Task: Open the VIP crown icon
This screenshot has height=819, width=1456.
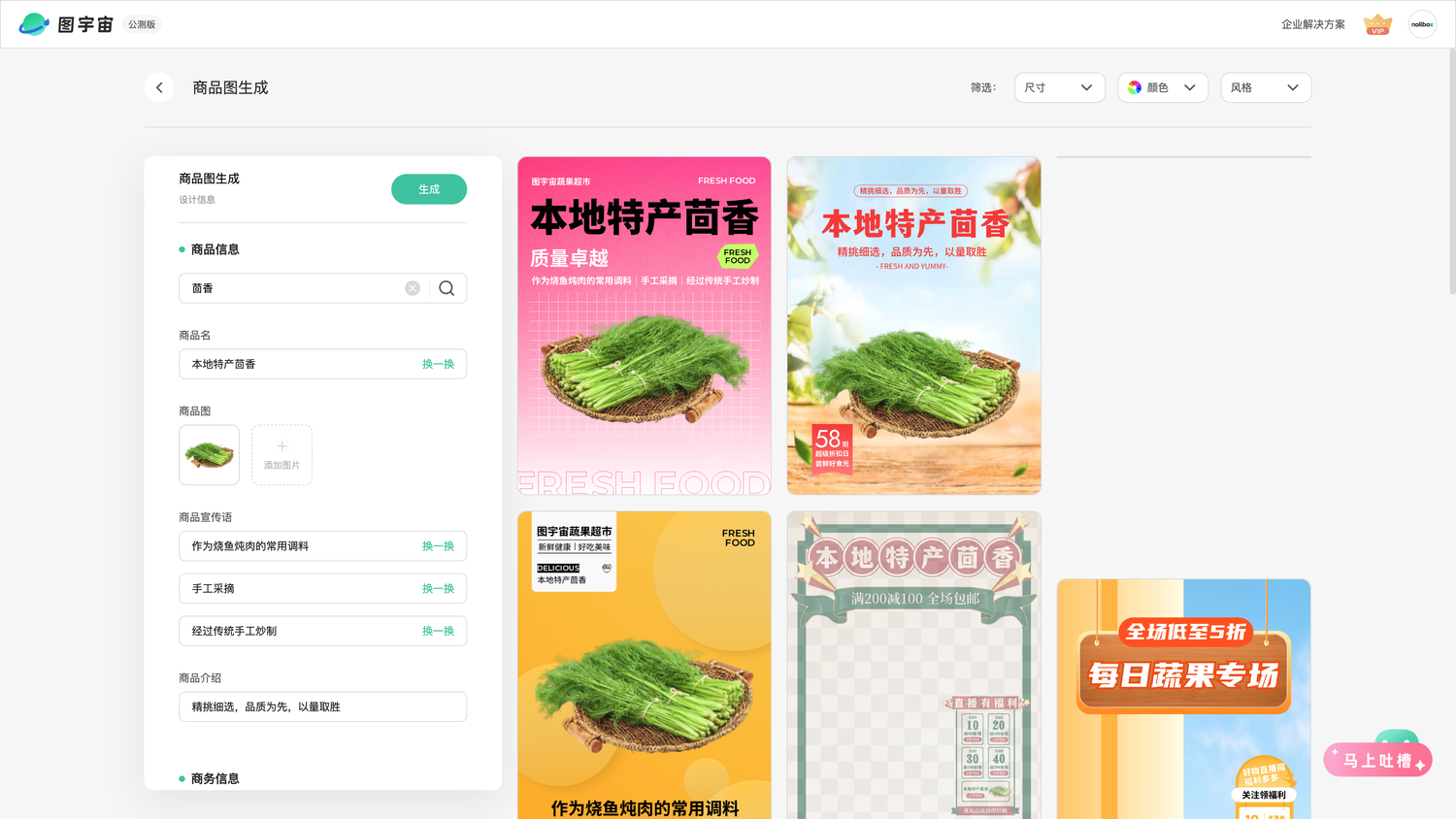Action: click(1377, 24)
